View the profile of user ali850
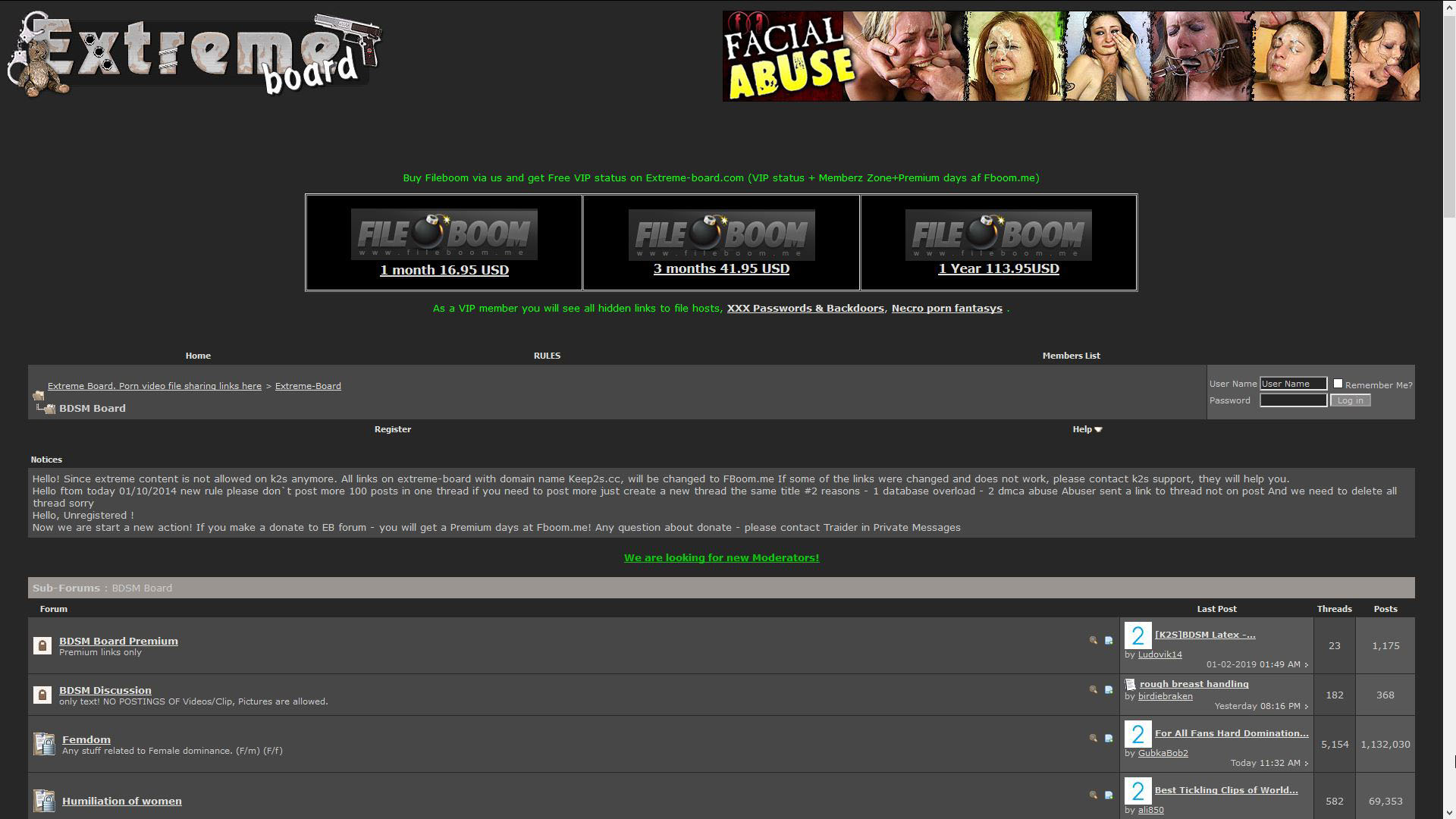Viewport: 1456px width, 819px height. coord(1151,810)
